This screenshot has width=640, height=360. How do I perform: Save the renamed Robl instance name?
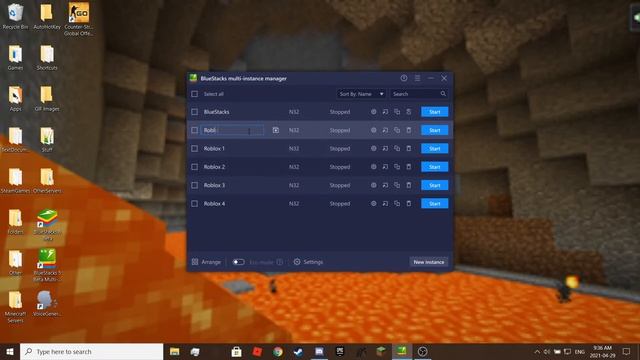click(x=276, y=130)
